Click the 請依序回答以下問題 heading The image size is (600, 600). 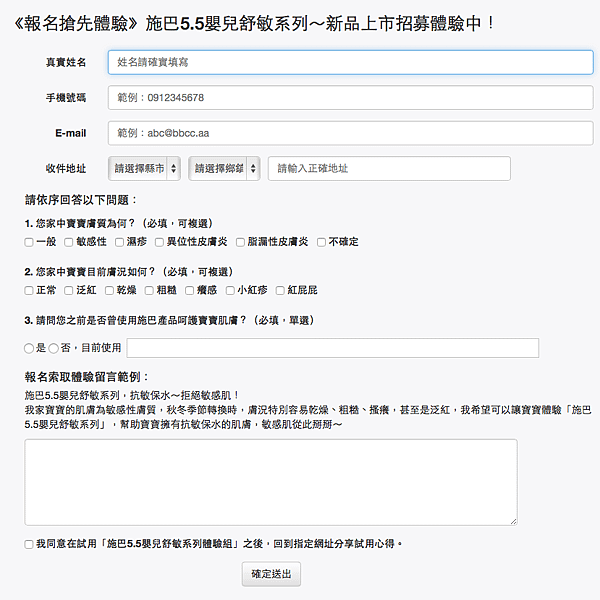80,200
